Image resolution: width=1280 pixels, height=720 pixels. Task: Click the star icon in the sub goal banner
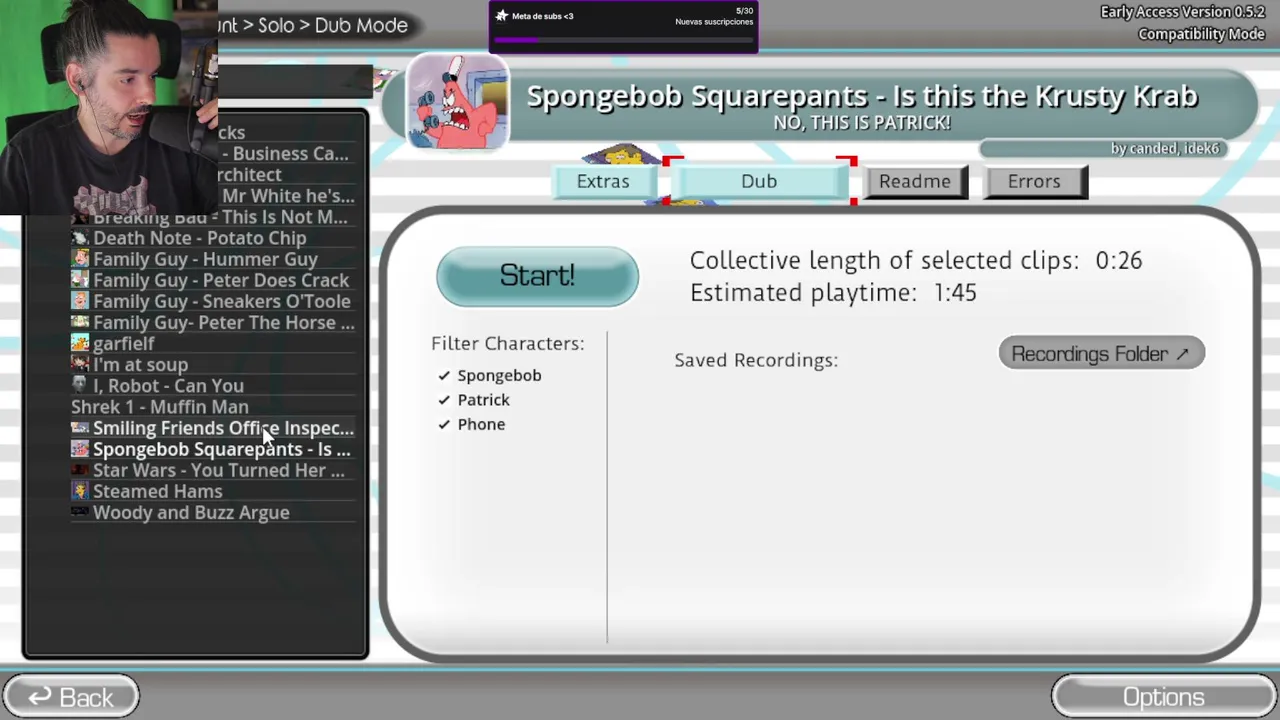tap(501, 16)
